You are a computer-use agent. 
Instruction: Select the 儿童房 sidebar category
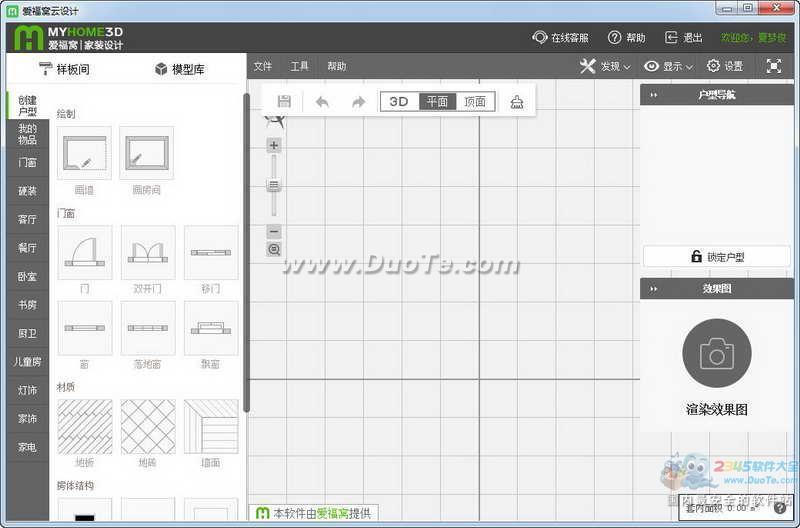(28, 362)
